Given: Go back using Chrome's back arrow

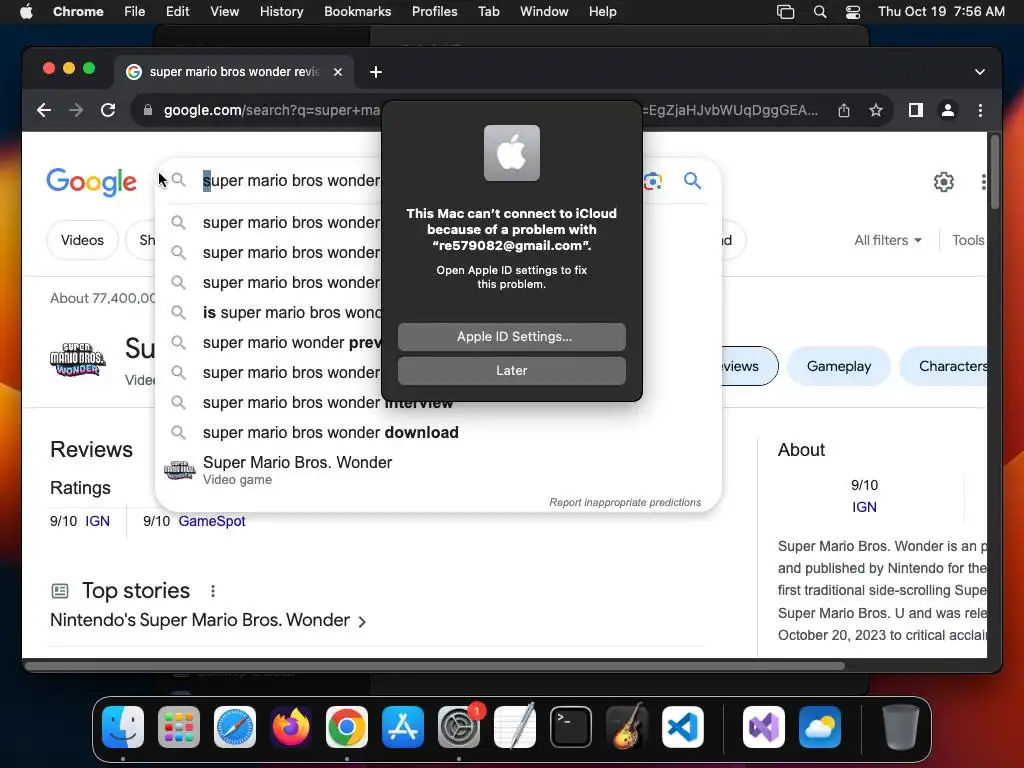Looking at the screenshot, I should coord(44,110).
